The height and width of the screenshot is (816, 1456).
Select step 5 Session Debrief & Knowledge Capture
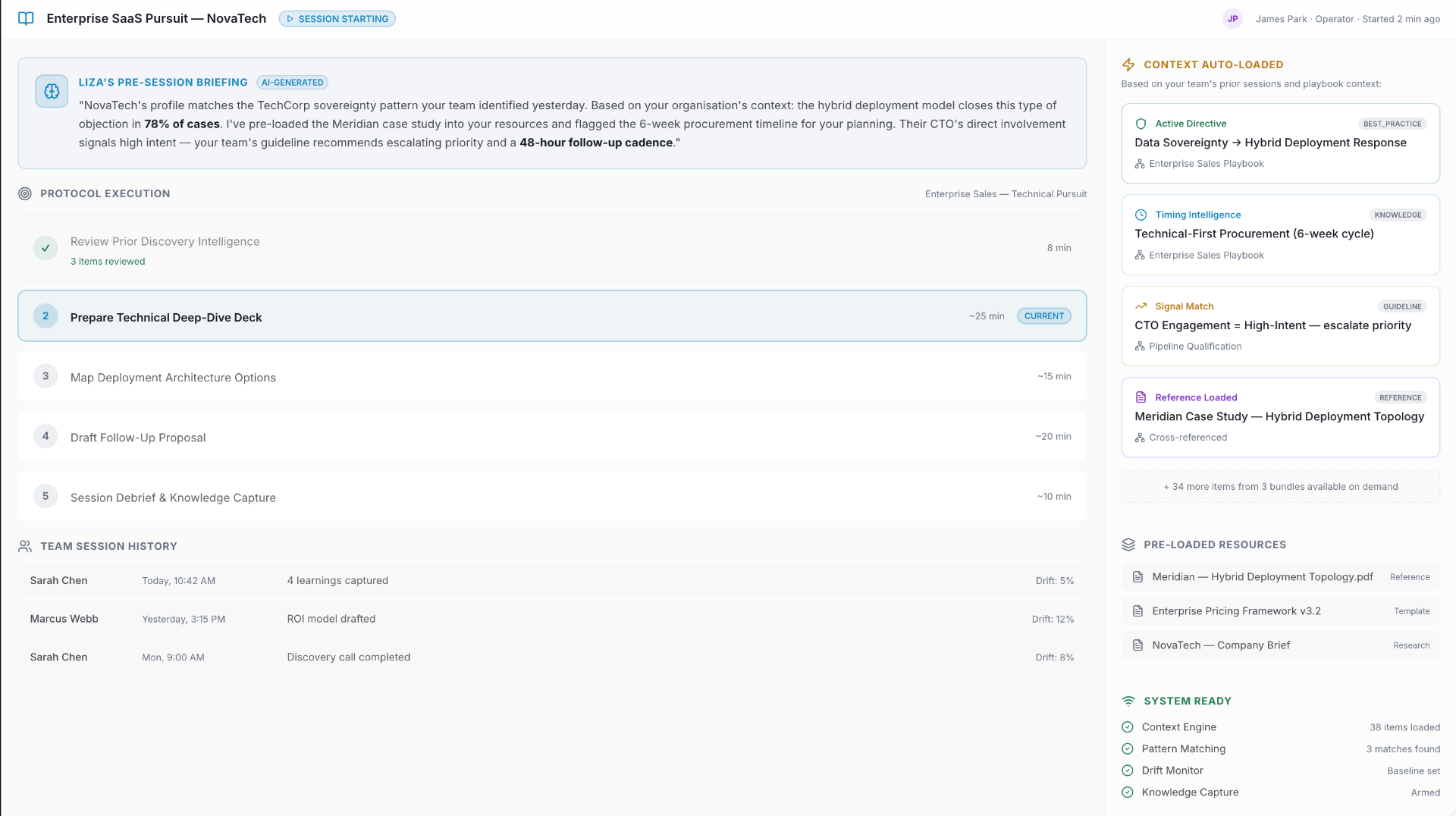552,497
